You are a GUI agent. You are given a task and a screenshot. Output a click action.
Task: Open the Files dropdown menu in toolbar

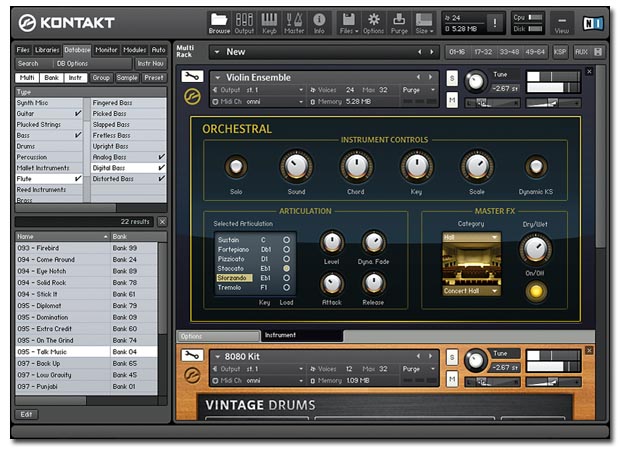click(347, 22)
